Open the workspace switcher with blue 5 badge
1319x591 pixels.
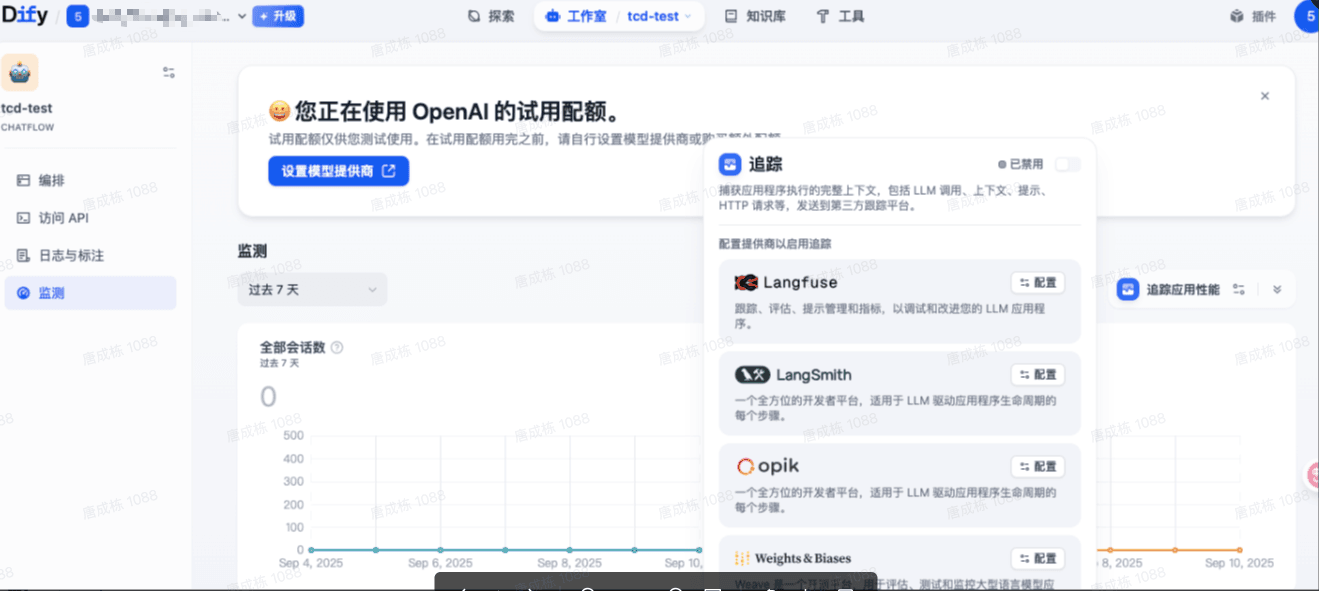(x=157, y=17)
